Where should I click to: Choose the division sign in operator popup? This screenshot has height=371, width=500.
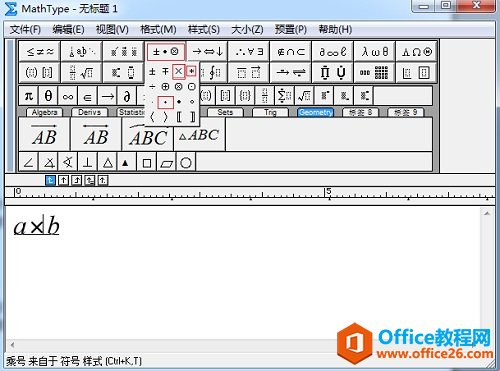point(152,87)
